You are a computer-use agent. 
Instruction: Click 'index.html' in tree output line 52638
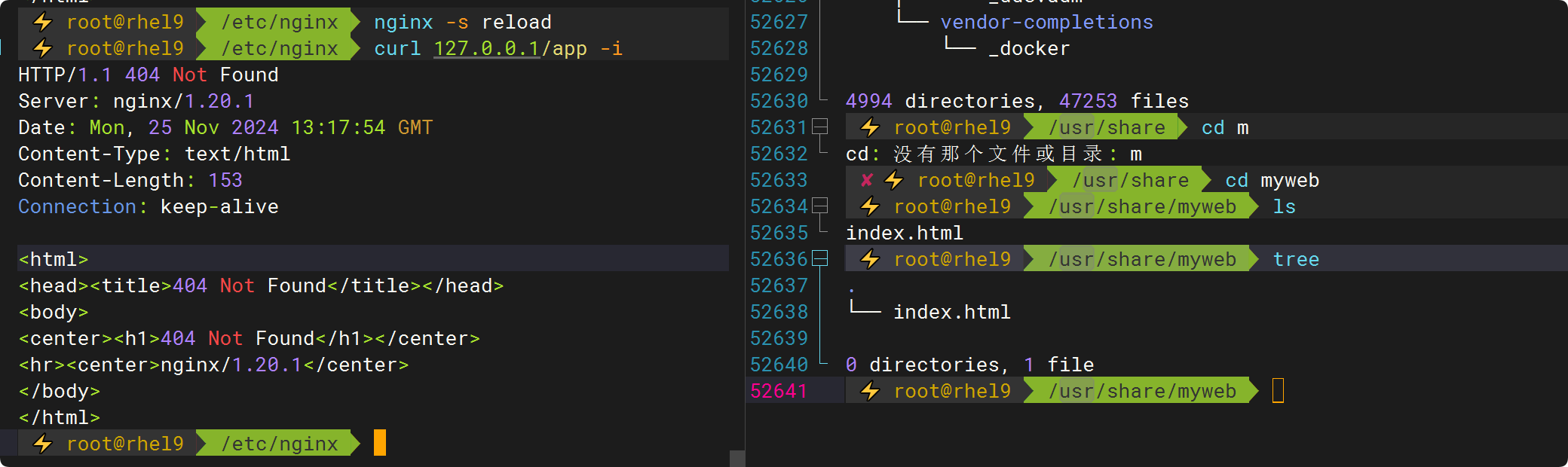click(x=951, y=312)
